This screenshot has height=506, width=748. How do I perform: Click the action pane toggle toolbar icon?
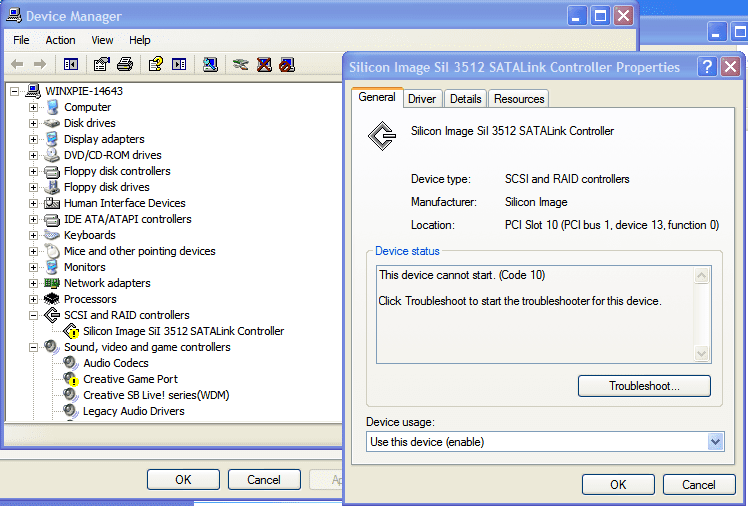(x=179, y=64)
